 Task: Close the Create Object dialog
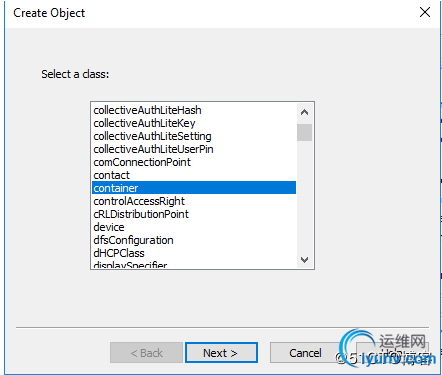pyautogui.click(x=425, y=12)
